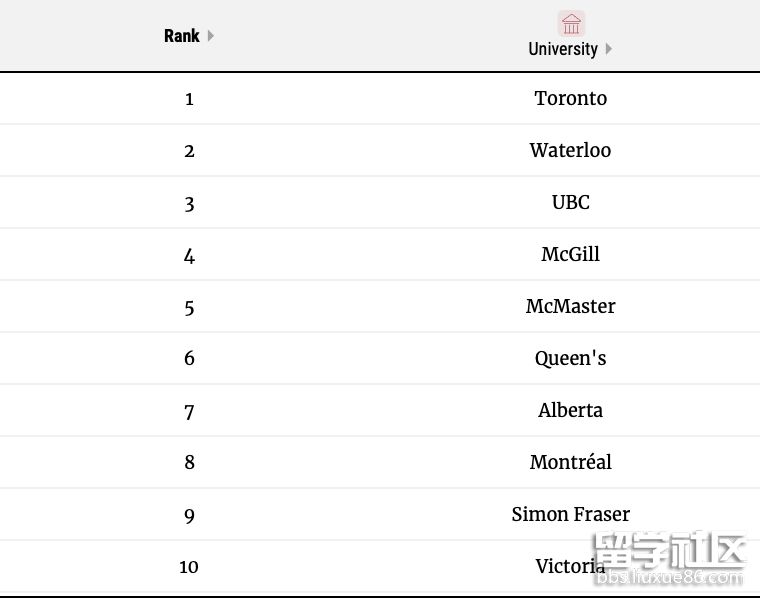Click rank number 5 cell
This screenshot has width=760, height=599.
click(x=189, y=308)
